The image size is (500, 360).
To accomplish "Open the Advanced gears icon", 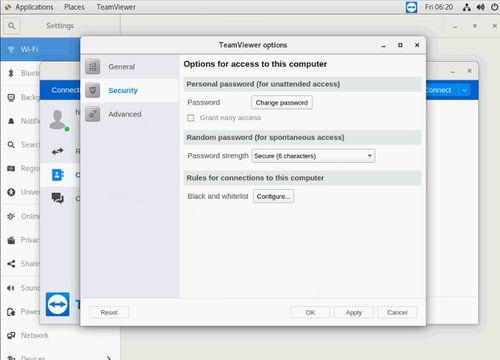I will pos(92,114).
